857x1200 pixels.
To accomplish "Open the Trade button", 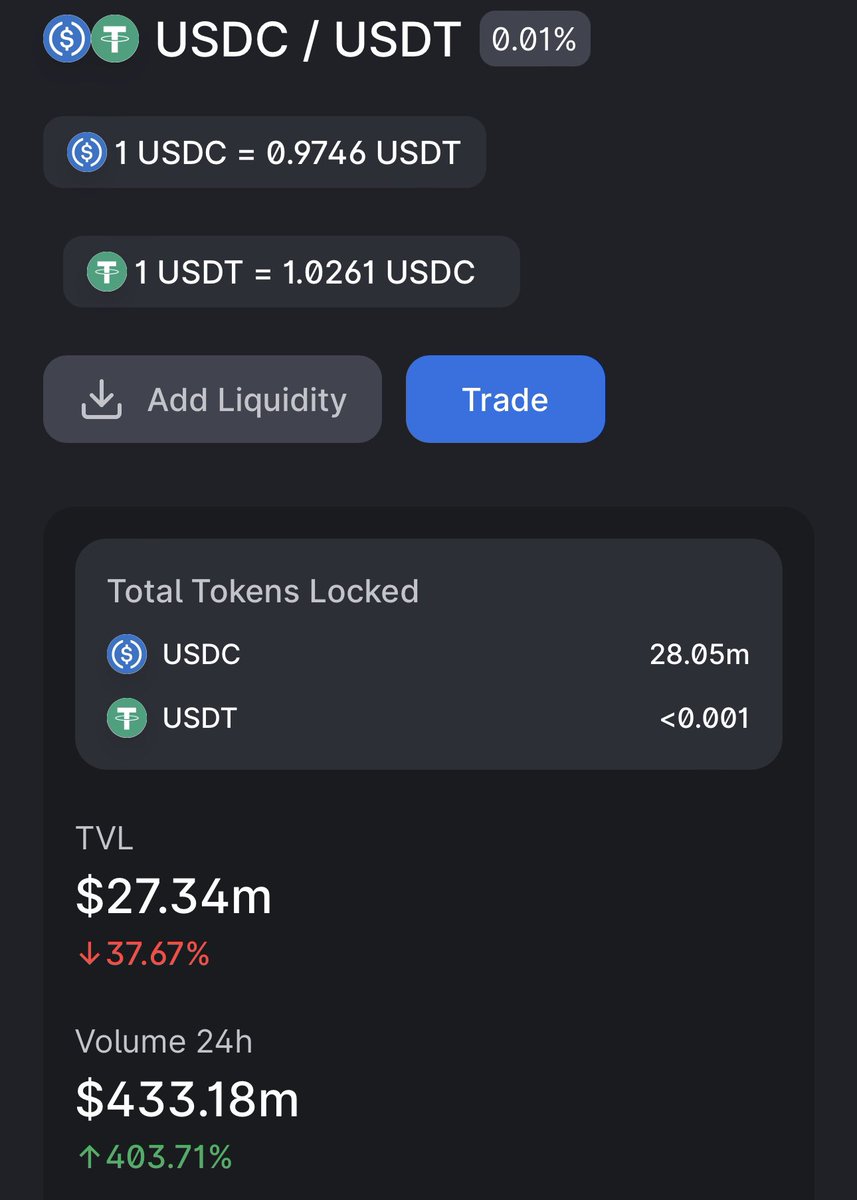I will [505, 399].
